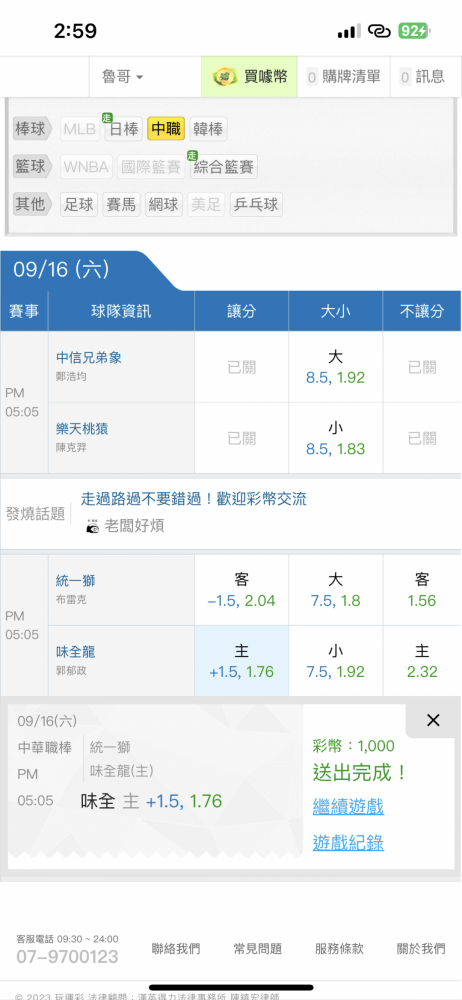462x1000 pixels.
Task: Select 主 2.32 moneyline odds
Action: coord(422,661)
